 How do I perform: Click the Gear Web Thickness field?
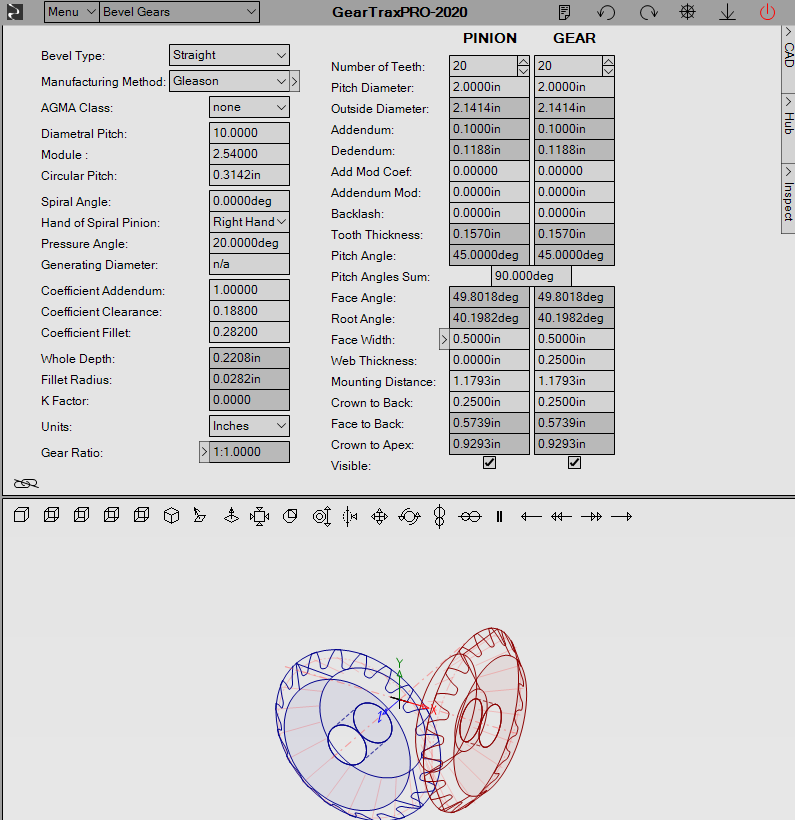(574, 360)
